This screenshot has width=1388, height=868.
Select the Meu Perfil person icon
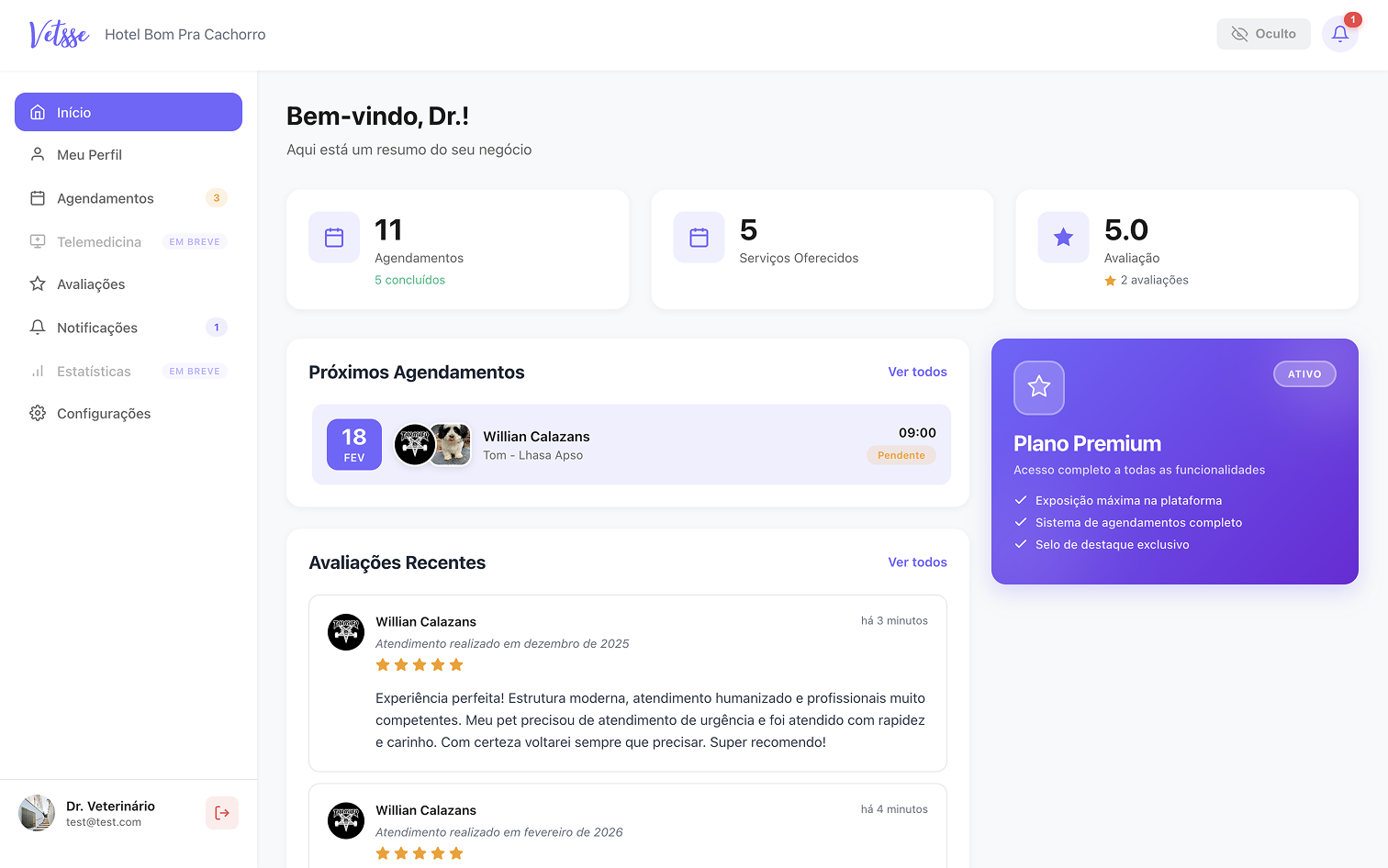[x=38, y=154]
